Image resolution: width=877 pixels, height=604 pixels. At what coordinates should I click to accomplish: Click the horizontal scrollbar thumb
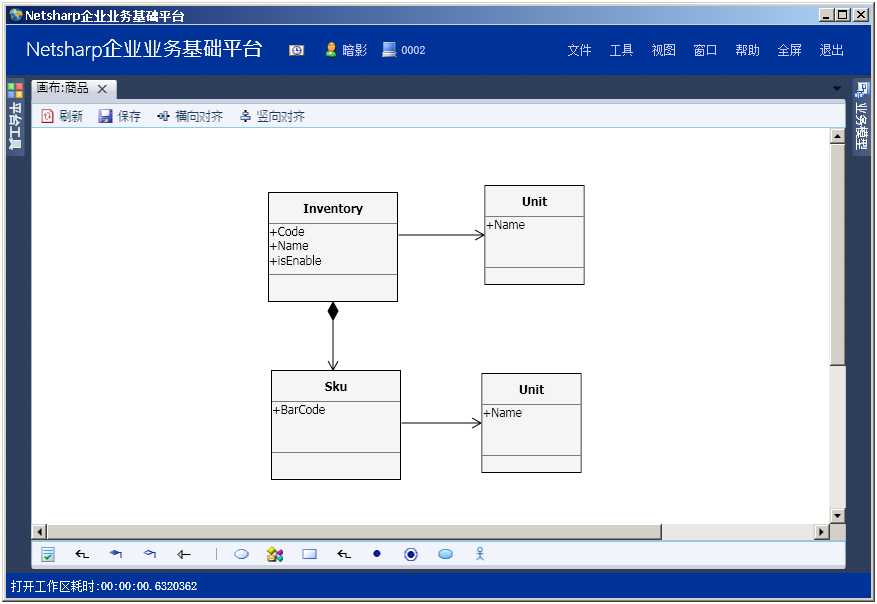tap(353, 531)
